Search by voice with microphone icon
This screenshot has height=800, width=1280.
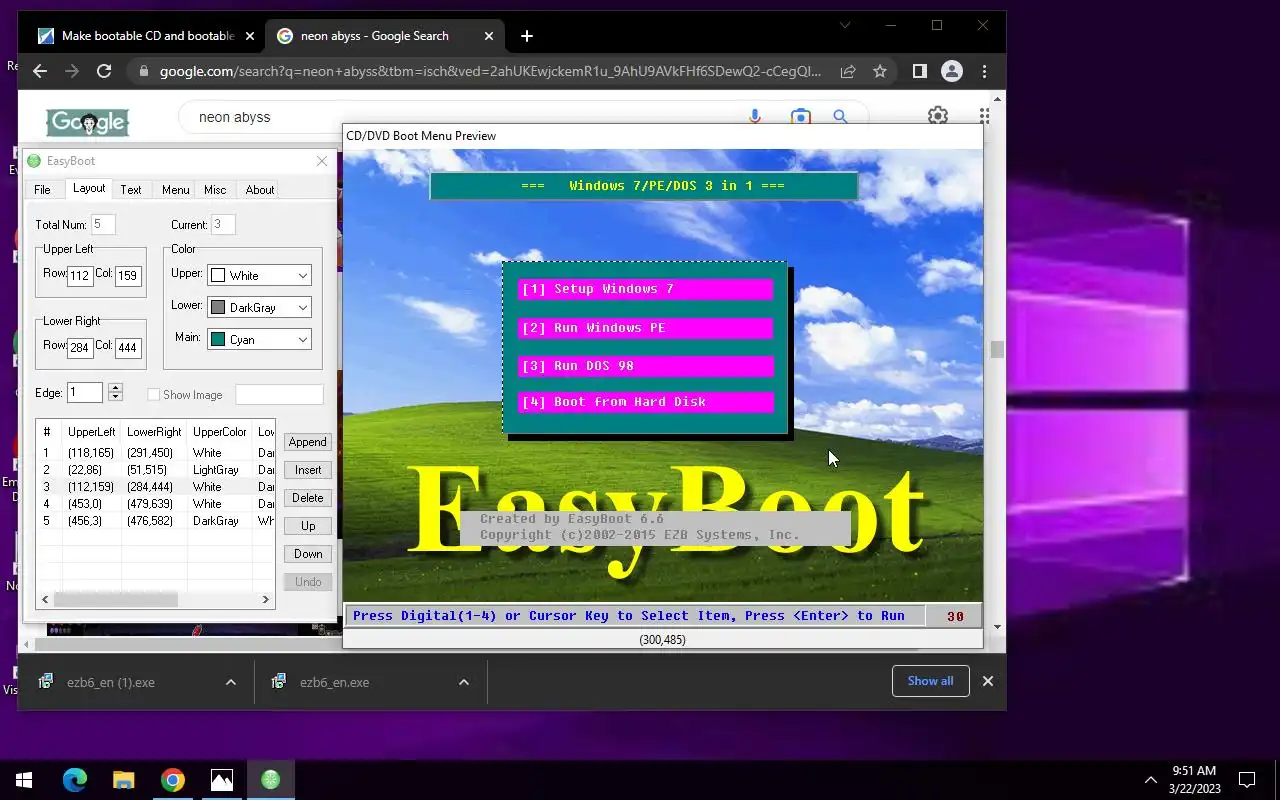(x=756, y=117)
